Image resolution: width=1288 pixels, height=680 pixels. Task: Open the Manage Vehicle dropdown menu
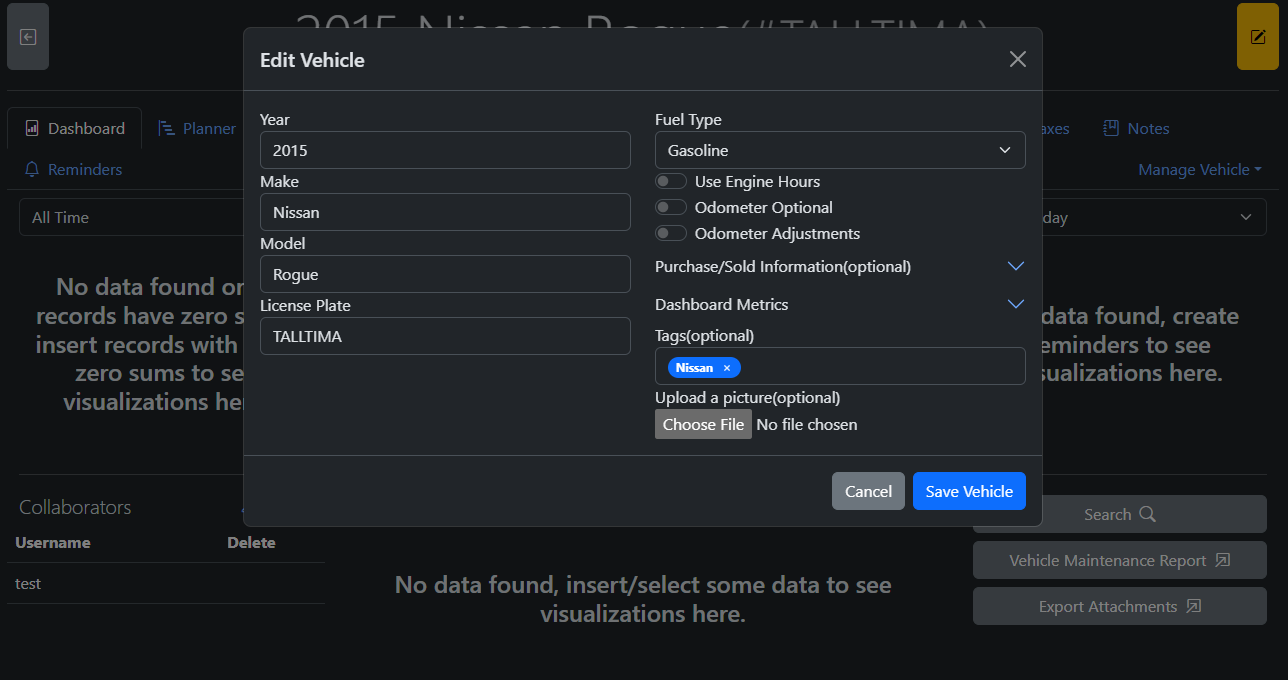point(1199,169)
